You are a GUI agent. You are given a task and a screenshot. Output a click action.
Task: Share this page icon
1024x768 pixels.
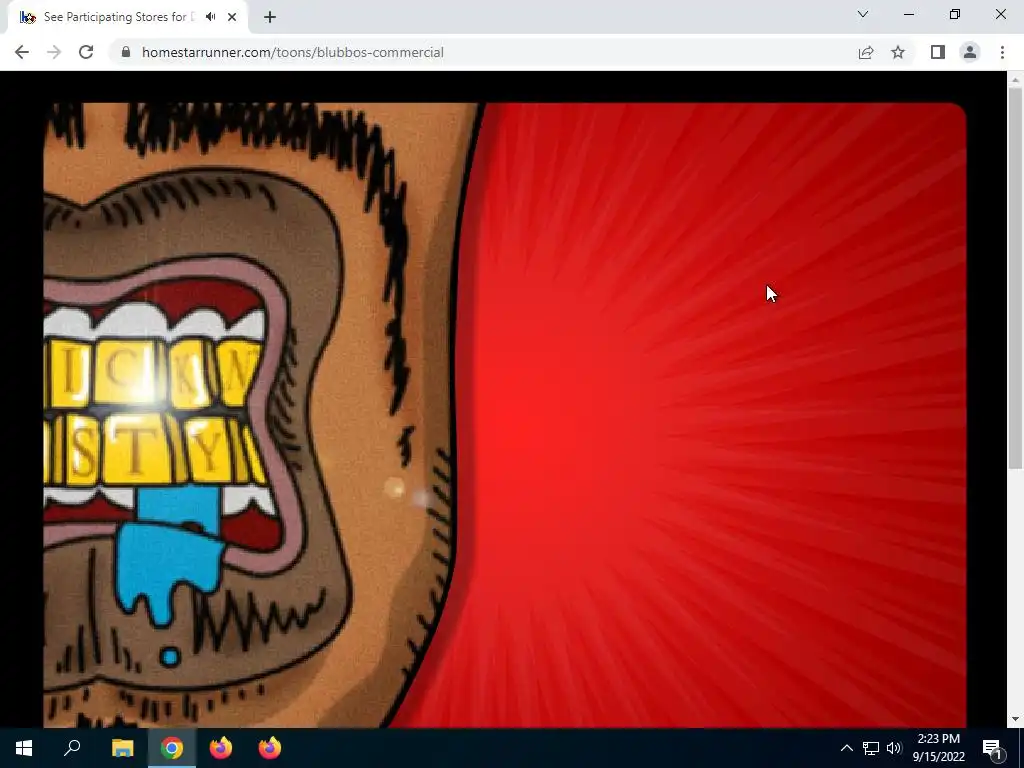pyautogui.click(x=866, y=52)
